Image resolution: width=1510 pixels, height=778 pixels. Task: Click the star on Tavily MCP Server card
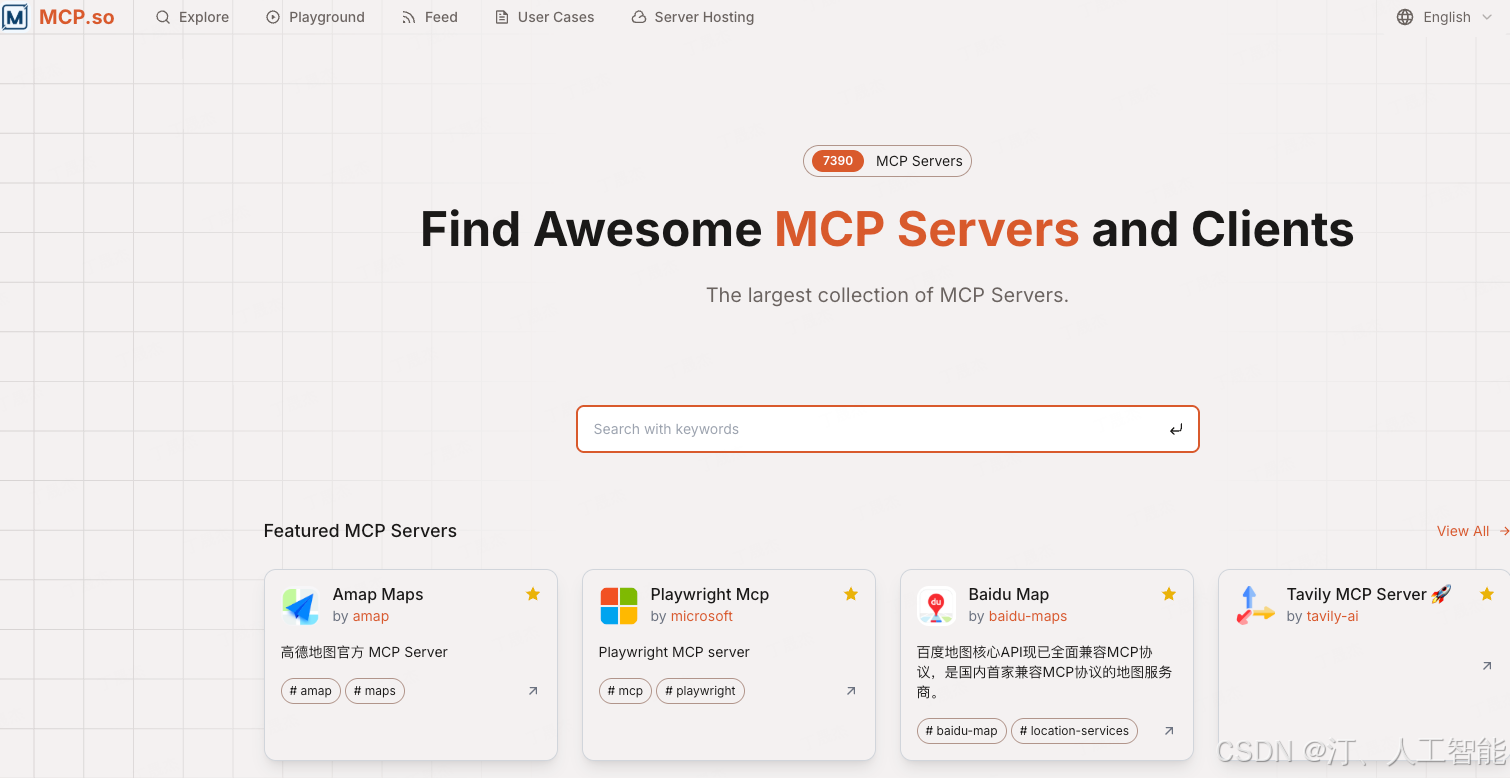pyautogui.click(x=1487, y=594)
